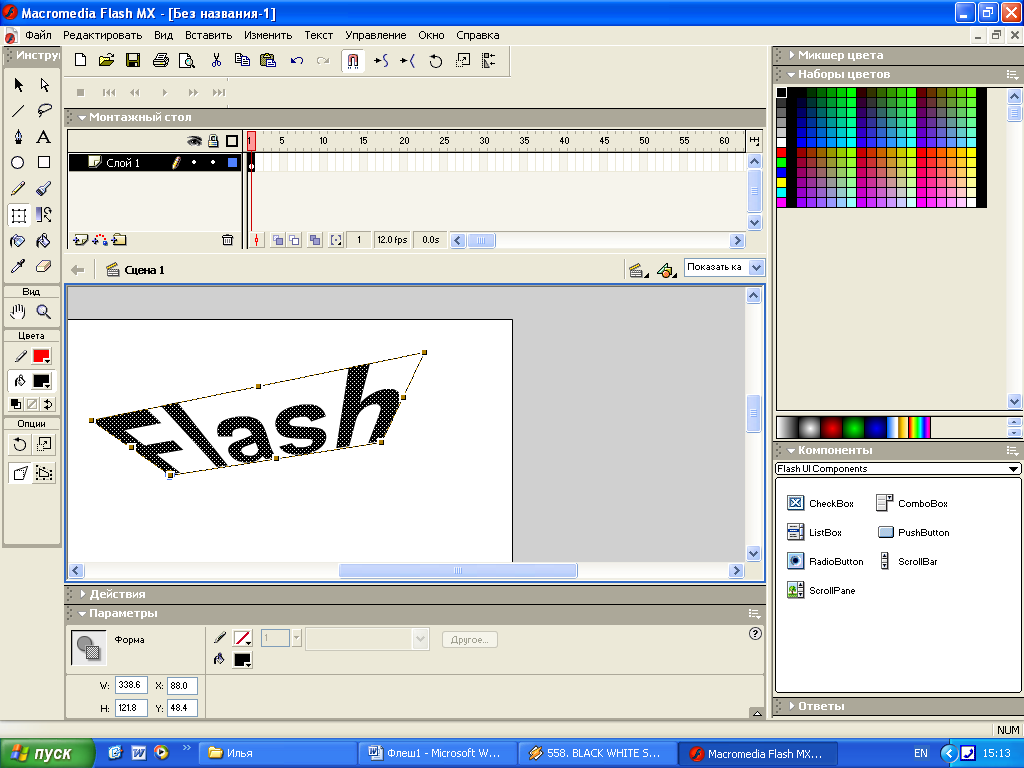The image size is (1024, 768).
Task: Select the Free Transform tool
Action: tap(18, 215)
